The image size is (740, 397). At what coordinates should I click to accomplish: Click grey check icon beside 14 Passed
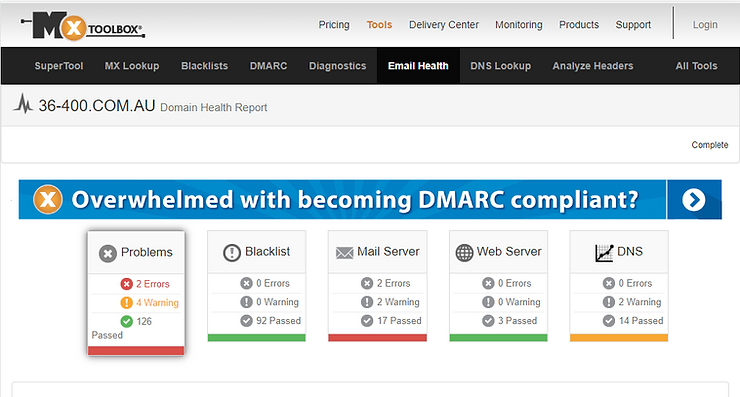click(609, 321)
